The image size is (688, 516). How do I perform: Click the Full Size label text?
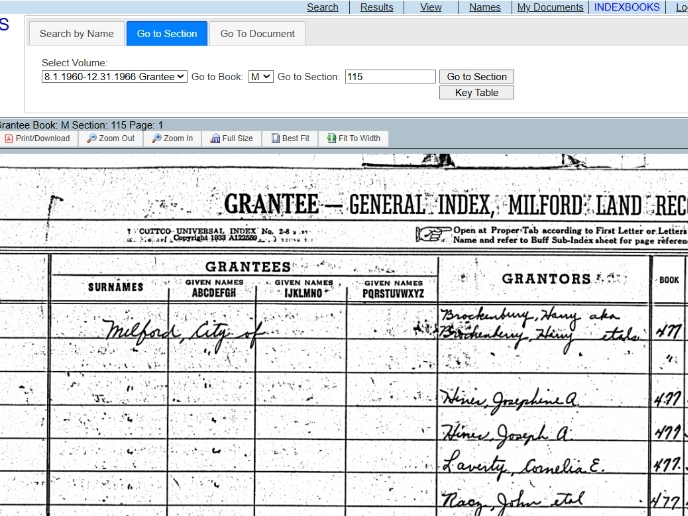click(237, 139)
